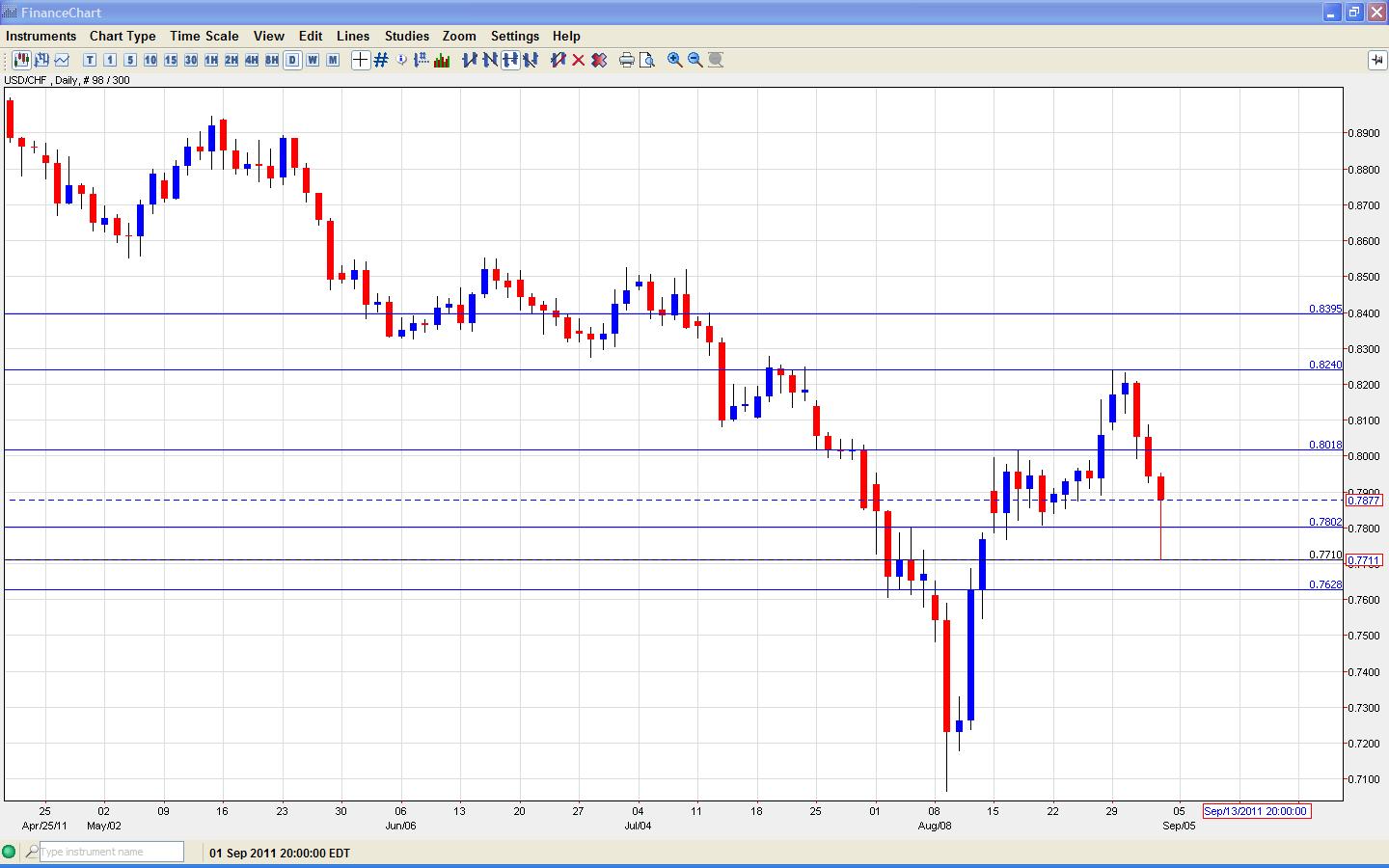Viewport: 1389px width, 868px height.
Task: Zoom in with magnifier plus icon
Action: [675, 60]
